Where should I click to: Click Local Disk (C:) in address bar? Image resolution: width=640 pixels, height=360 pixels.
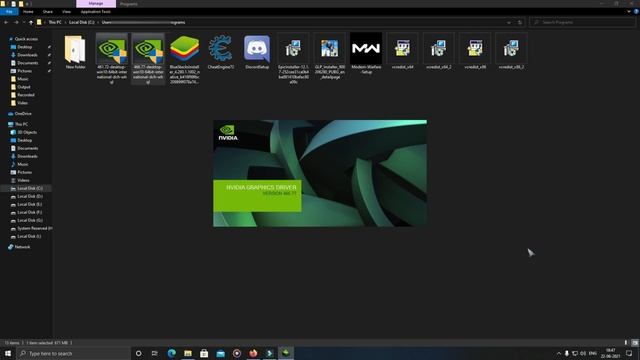pos(82,22)
